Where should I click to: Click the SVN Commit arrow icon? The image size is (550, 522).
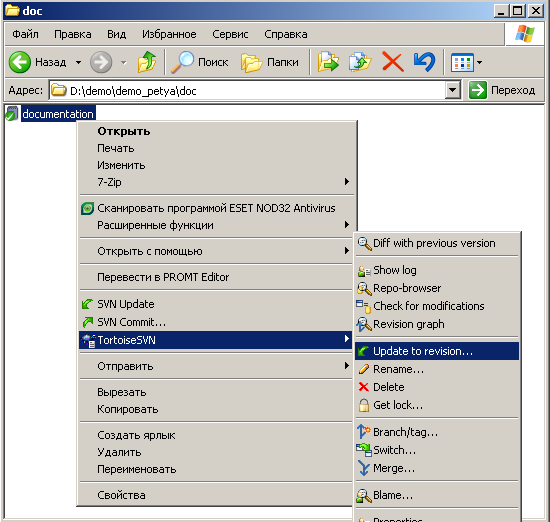[87, 322]
